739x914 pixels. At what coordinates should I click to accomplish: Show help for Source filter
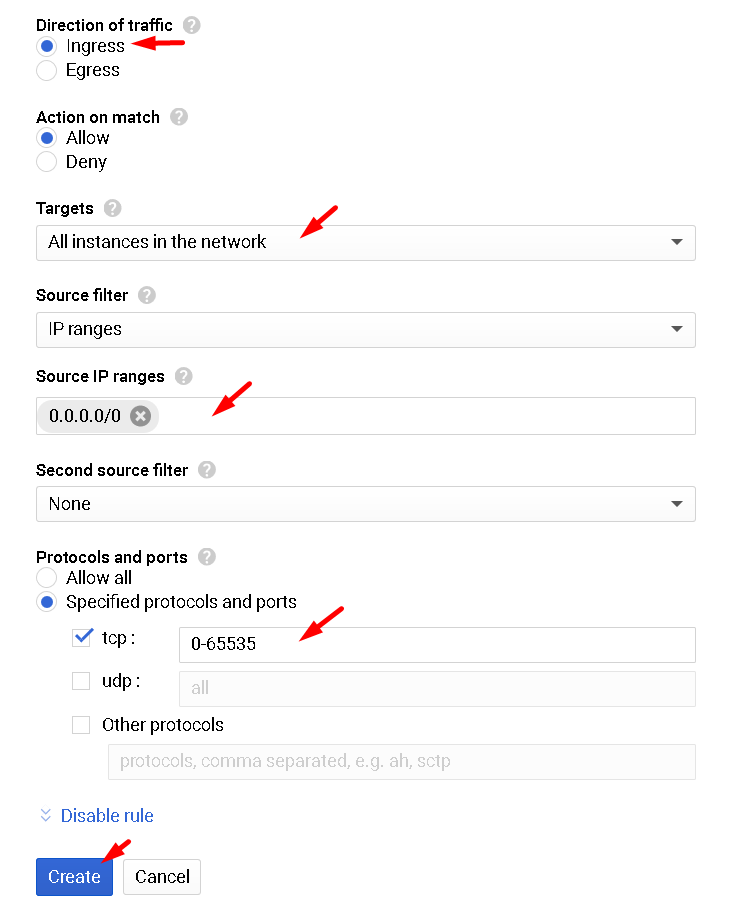(x=147, y=295)
